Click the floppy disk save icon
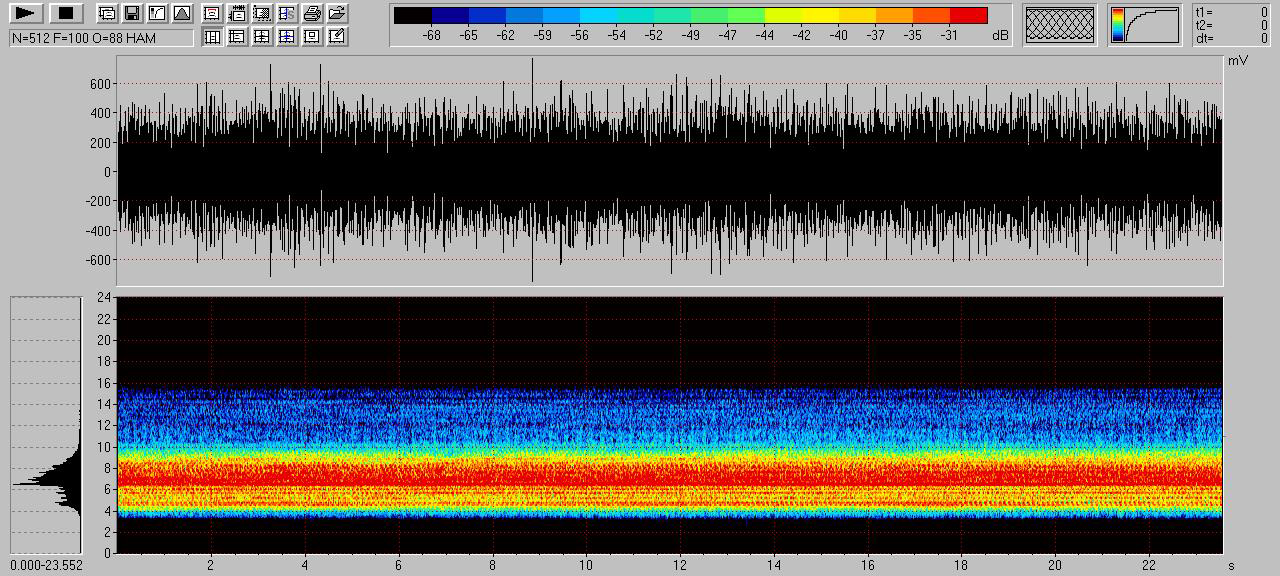 click(x=132, y=14)
